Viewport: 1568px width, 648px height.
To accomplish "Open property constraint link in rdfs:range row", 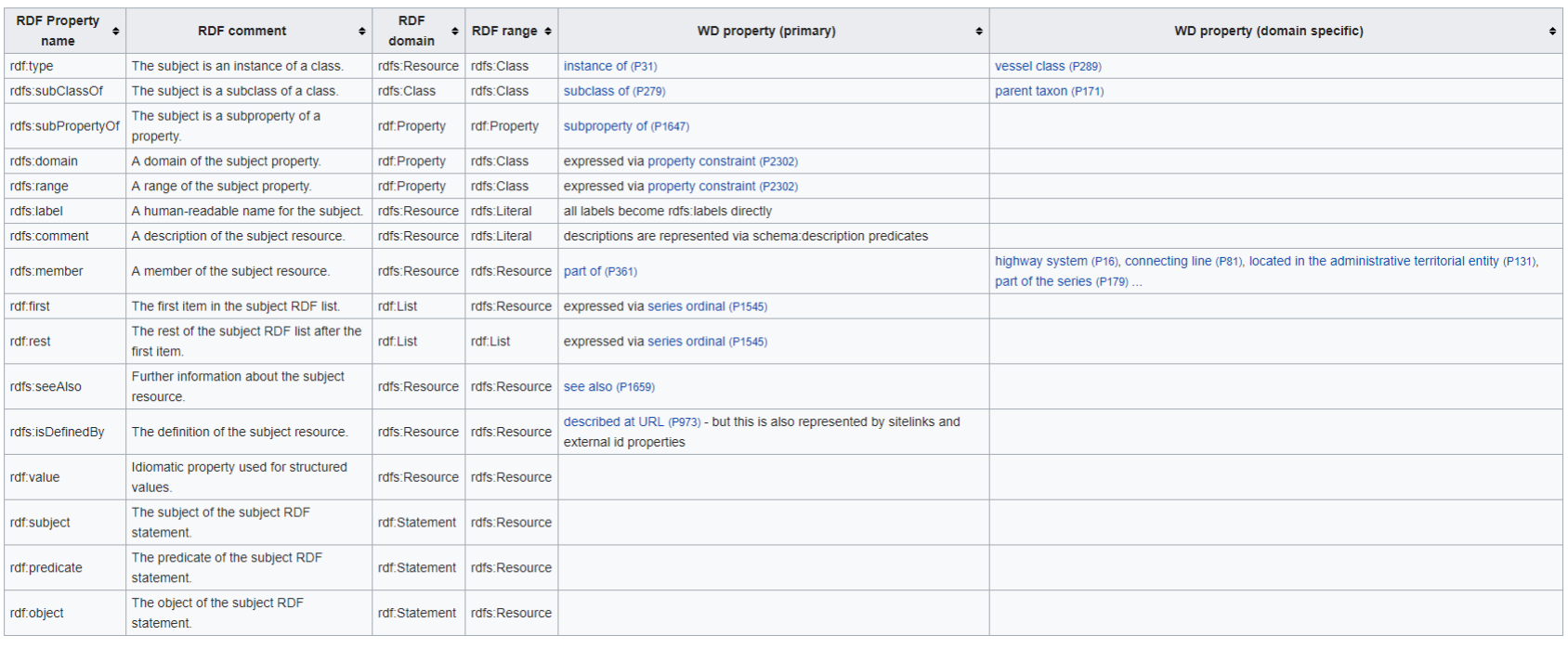I will point(722,187).
